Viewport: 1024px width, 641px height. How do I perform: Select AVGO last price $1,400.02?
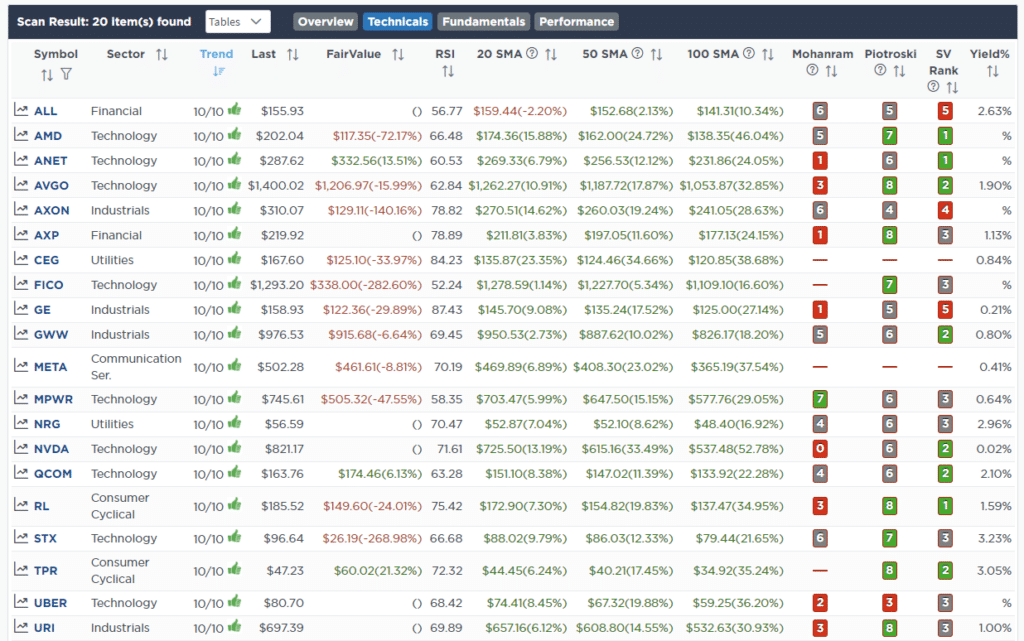tap(276, 185)
